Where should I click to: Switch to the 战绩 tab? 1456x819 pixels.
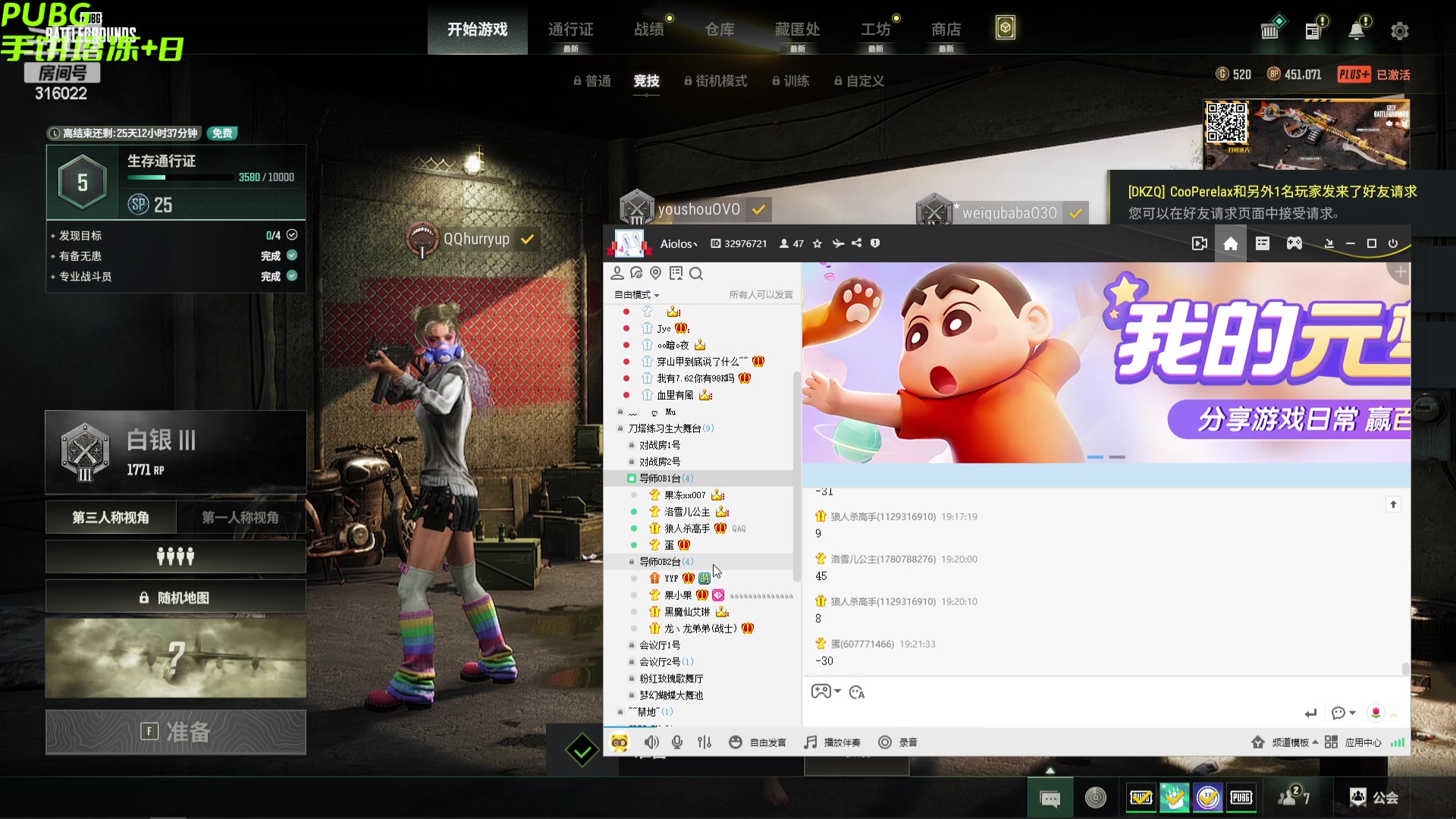pos(650,30)
